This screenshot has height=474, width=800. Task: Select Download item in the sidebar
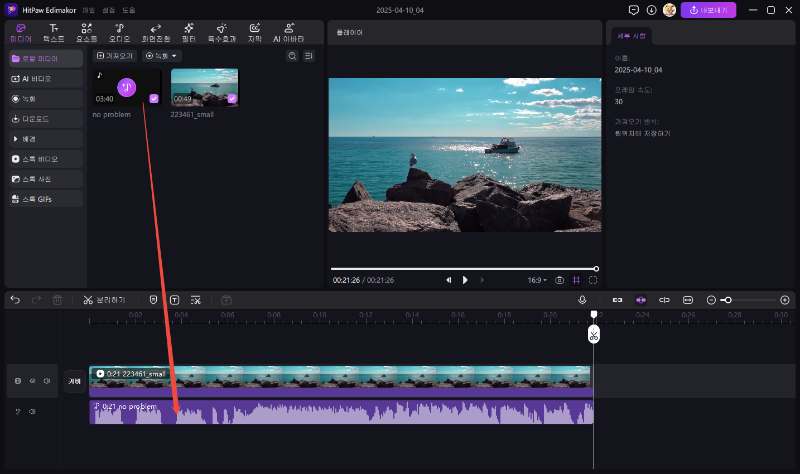[x=45, y=119]
